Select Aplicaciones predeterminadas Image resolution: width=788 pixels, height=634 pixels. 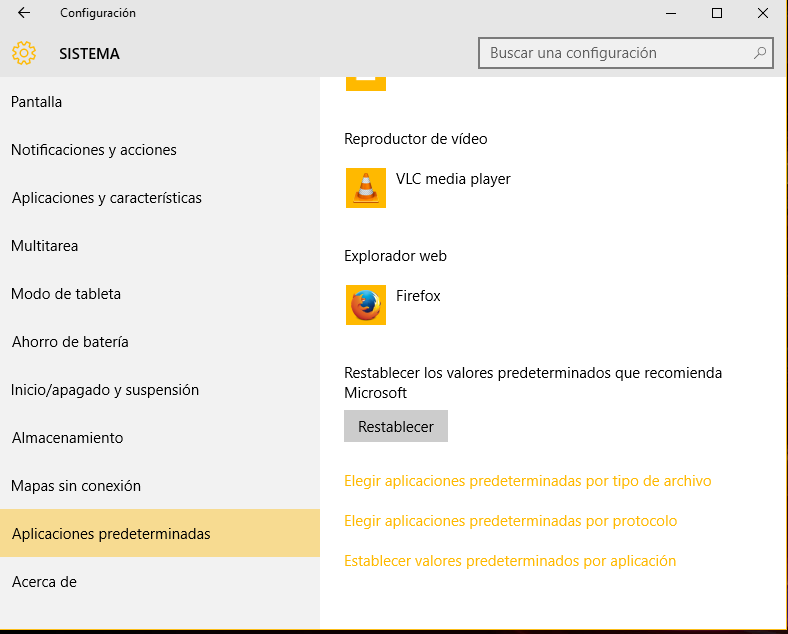point(160,533)
